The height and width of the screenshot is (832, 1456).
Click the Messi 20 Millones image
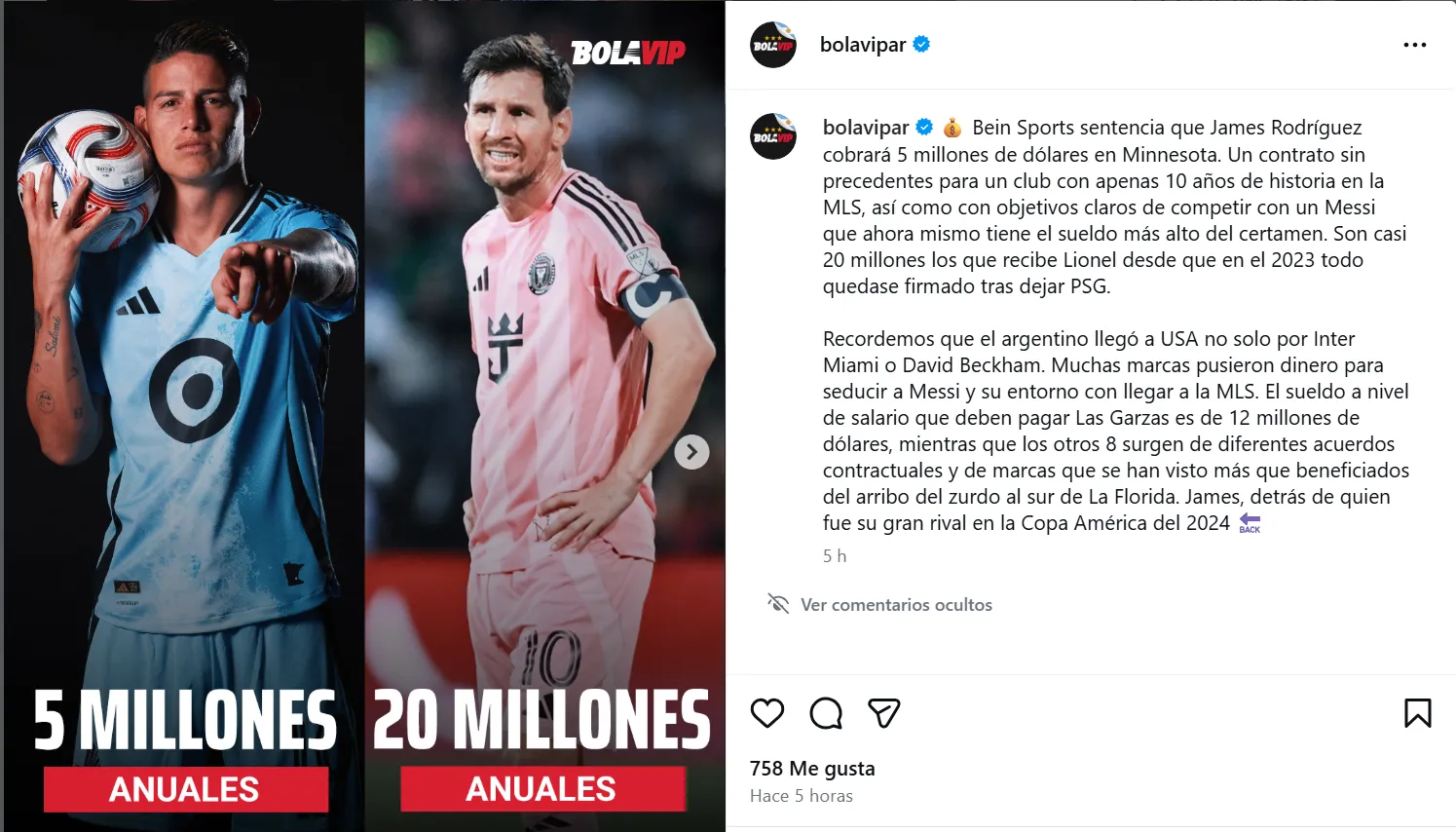click(544, 416)
